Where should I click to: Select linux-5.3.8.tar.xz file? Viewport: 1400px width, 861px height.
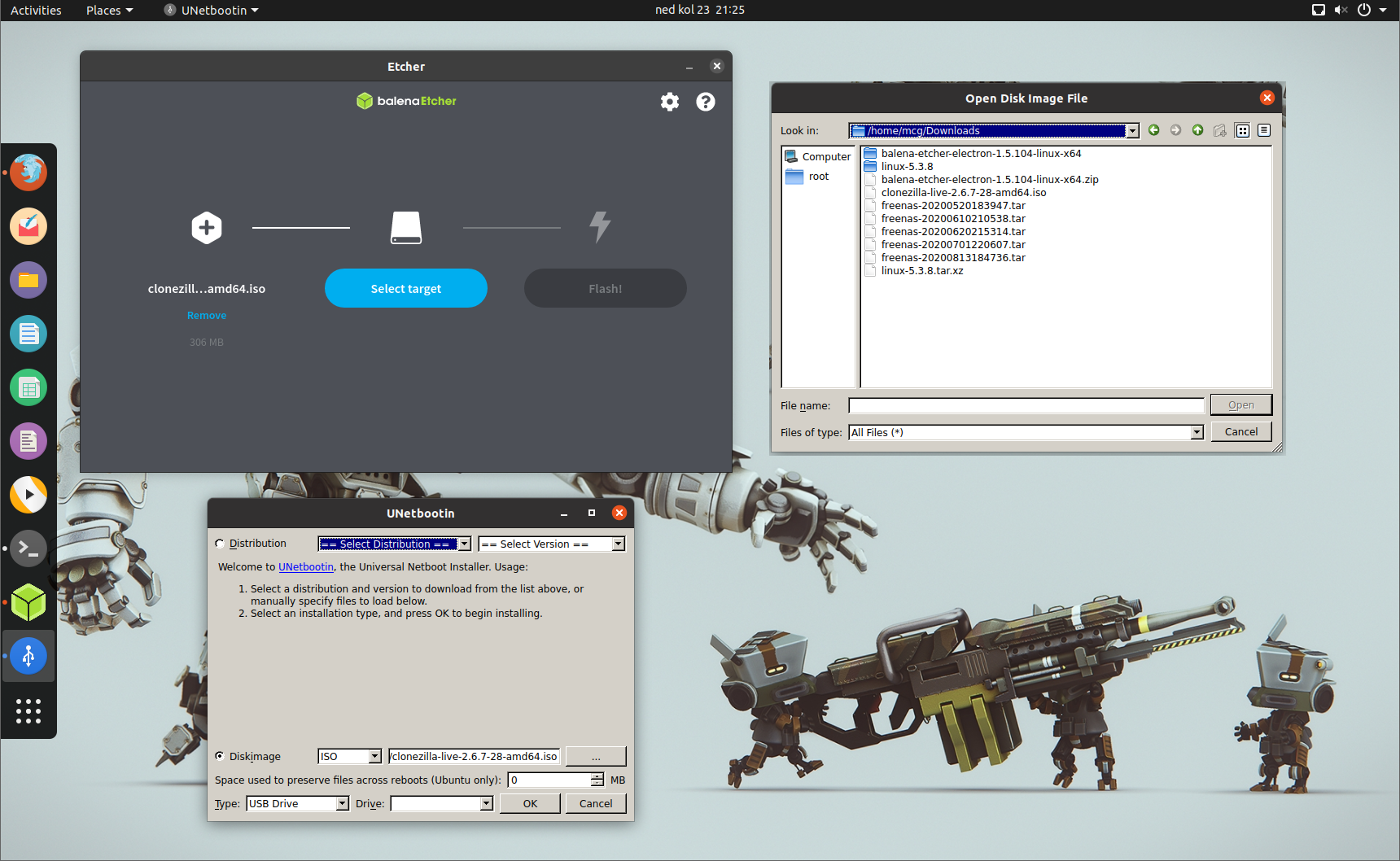click(922, 271)
